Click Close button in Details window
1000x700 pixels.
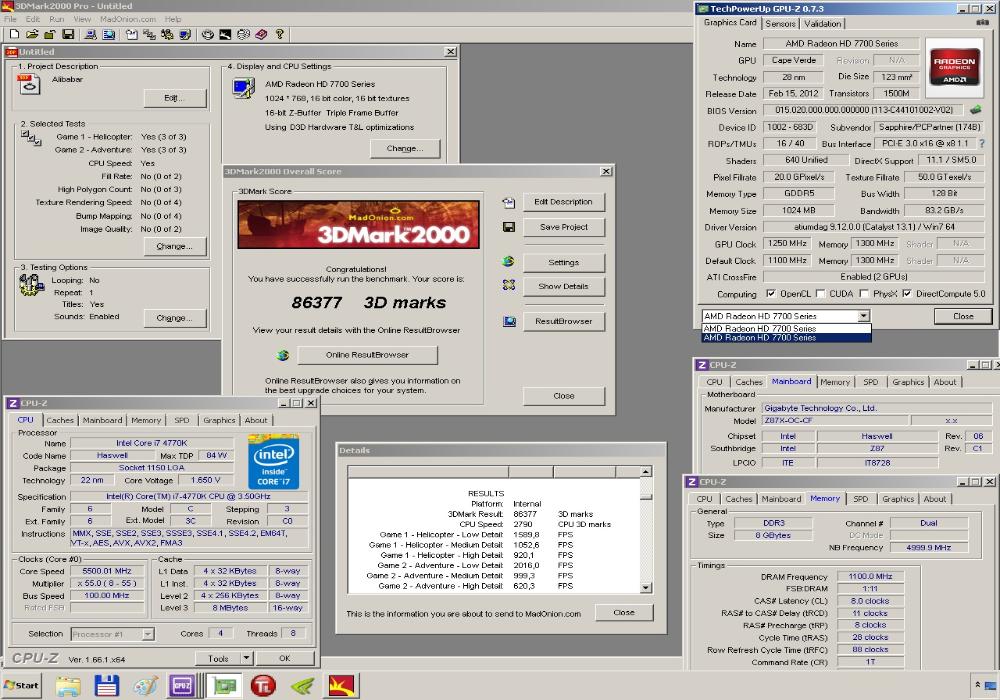pyautogui.click(x=624, y=612)
